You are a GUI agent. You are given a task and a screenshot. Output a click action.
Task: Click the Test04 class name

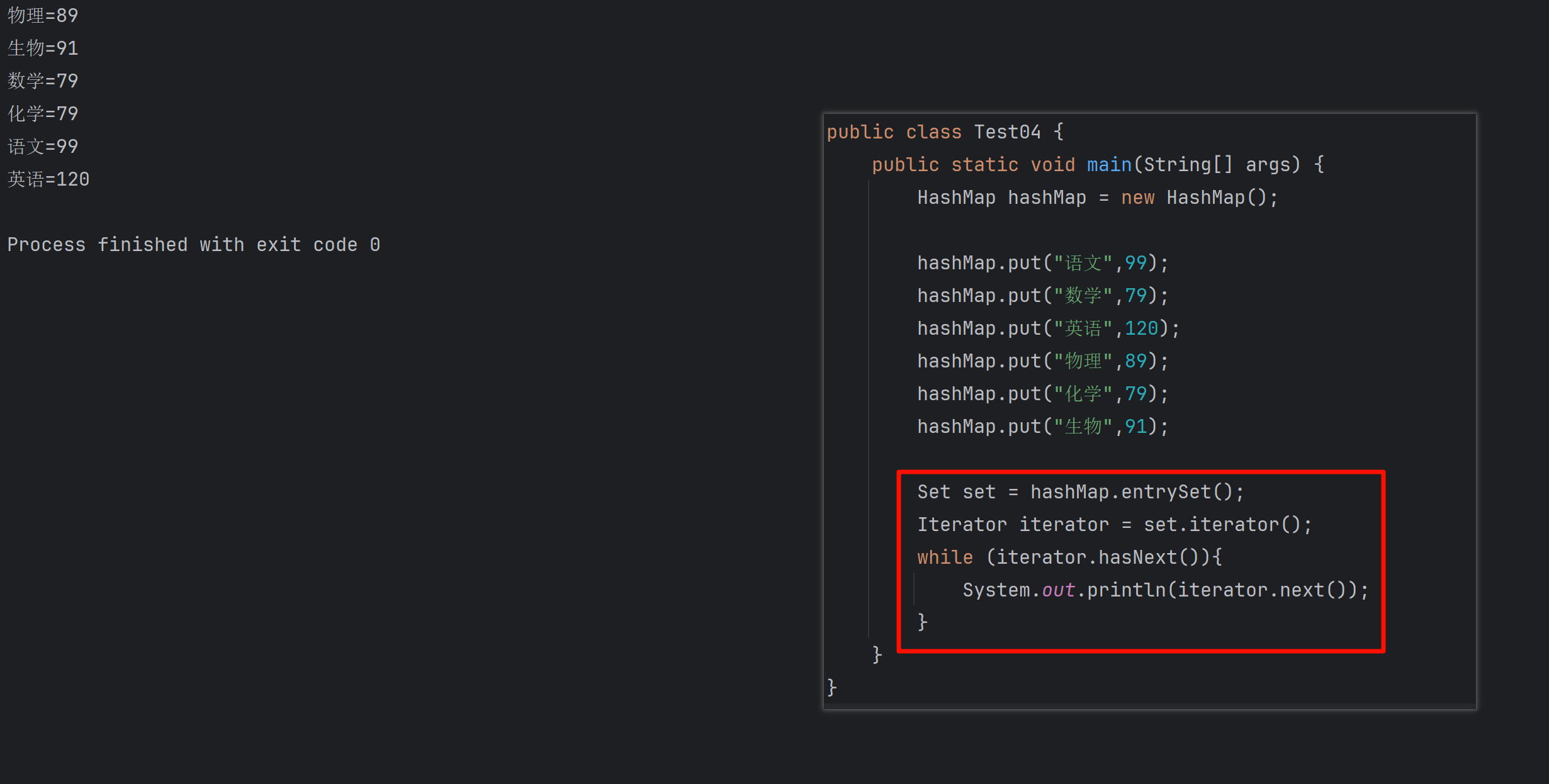coord(1007,132)
